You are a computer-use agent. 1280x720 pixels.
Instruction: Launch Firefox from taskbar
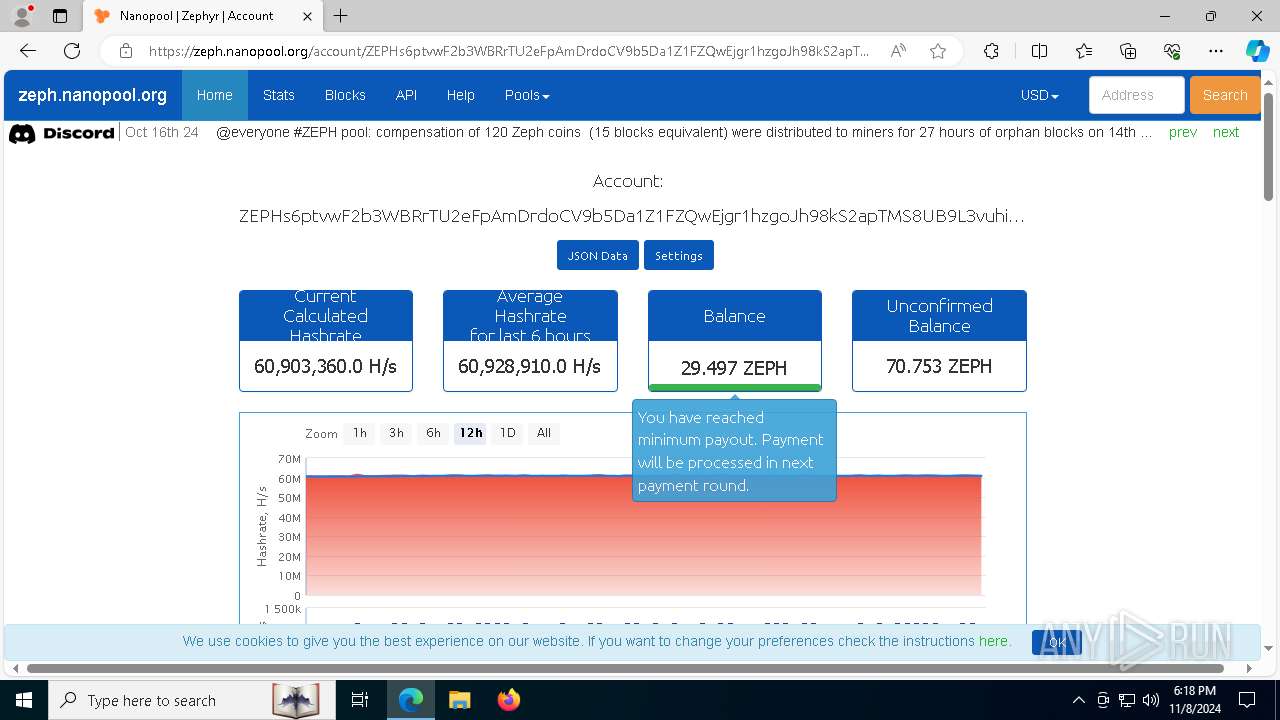point(509,700)
